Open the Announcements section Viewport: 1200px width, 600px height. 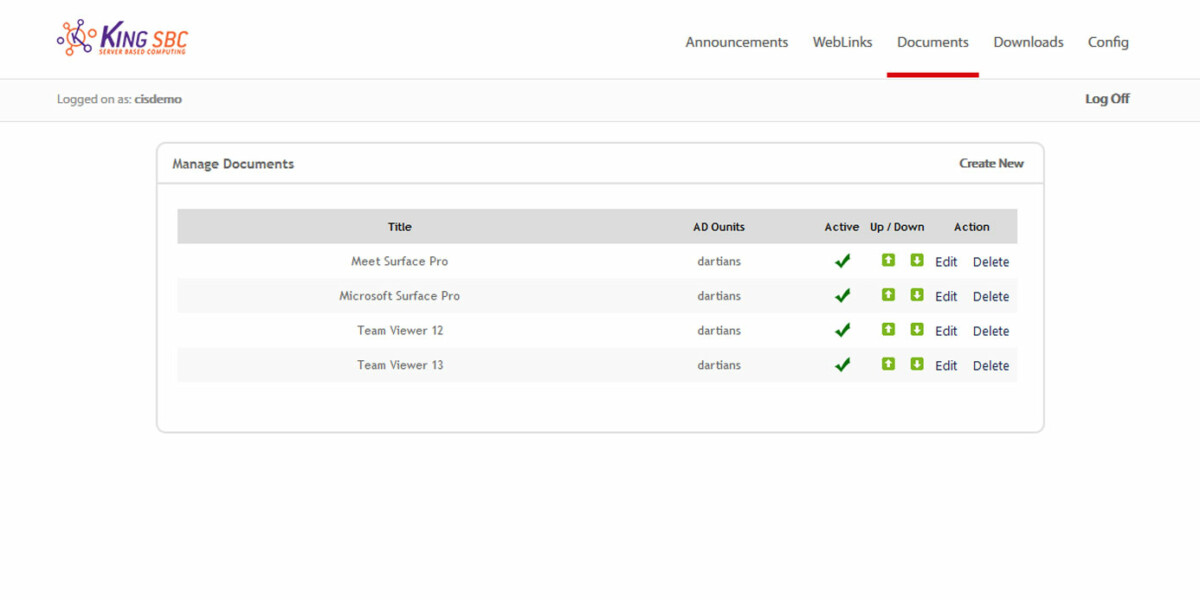(x=736, y=42)
